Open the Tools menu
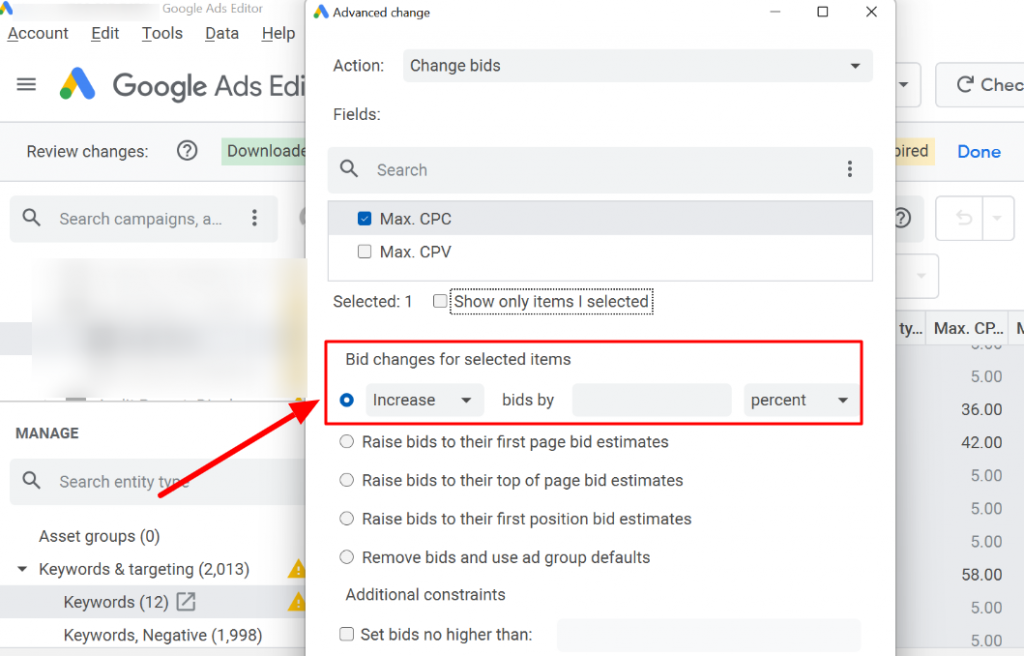Image resolution: width=1024 pixels, height=656 pixels. (x=162, y=33)
